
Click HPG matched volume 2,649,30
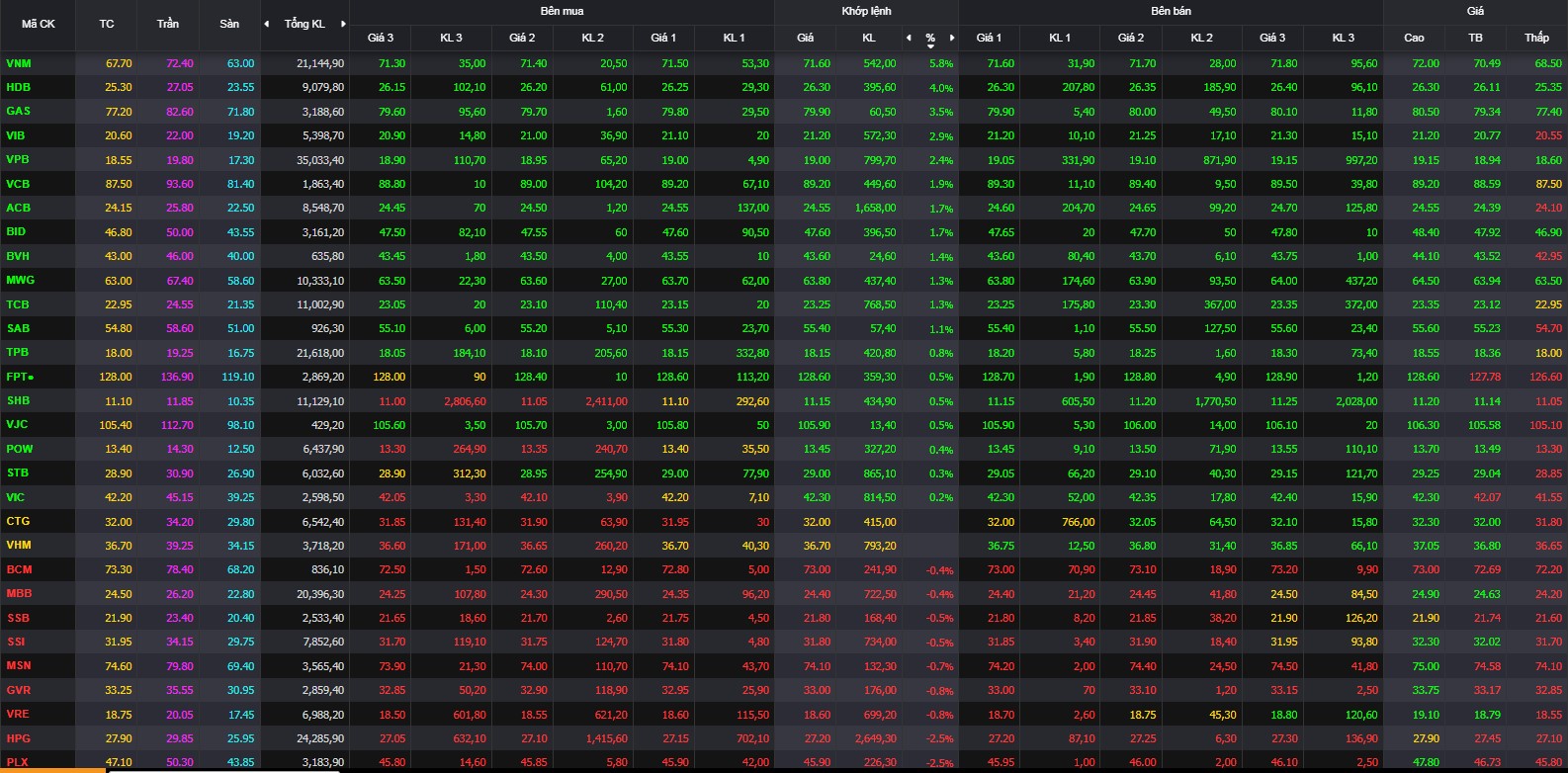876,738
